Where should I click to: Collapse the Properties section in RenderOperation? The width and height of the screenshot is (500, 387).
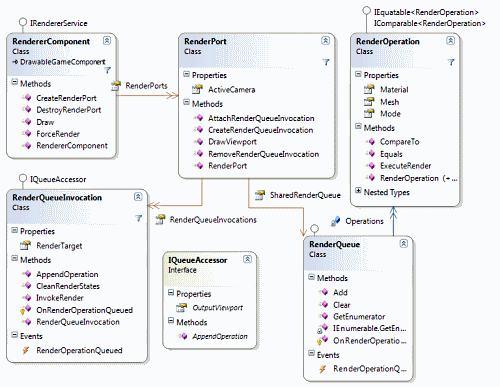click(358, 74)
